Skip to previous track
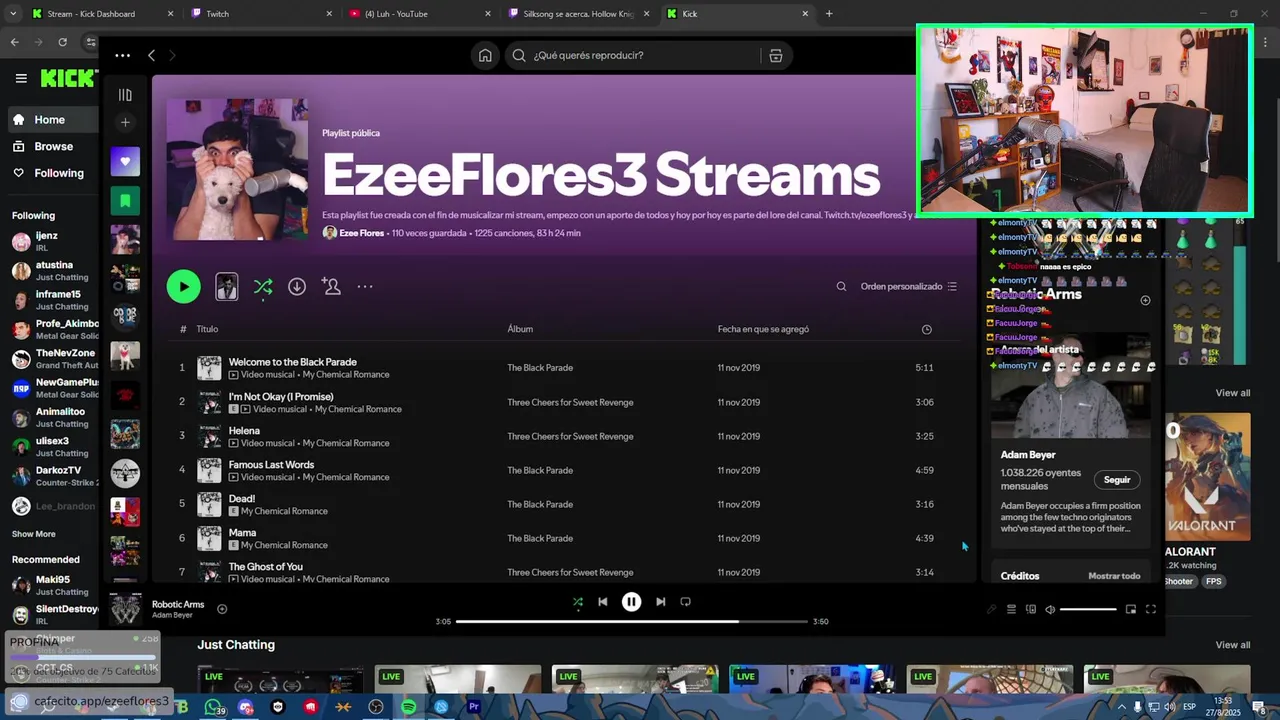This screenshot has width=1280, height=720. (x=603, y=602)
